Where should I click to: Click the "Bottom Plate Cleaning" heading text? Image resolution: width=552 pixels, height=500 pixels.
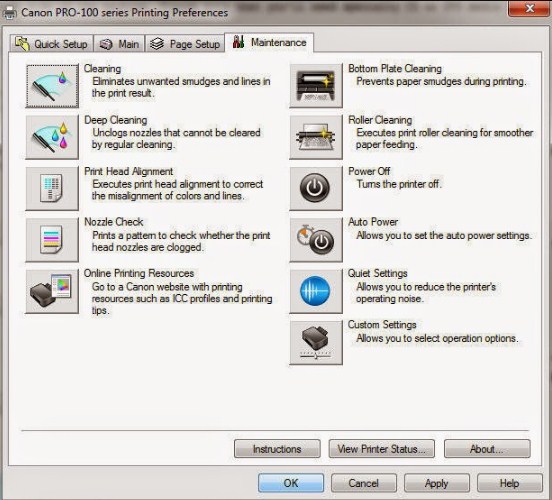click(x=395, y=69)
